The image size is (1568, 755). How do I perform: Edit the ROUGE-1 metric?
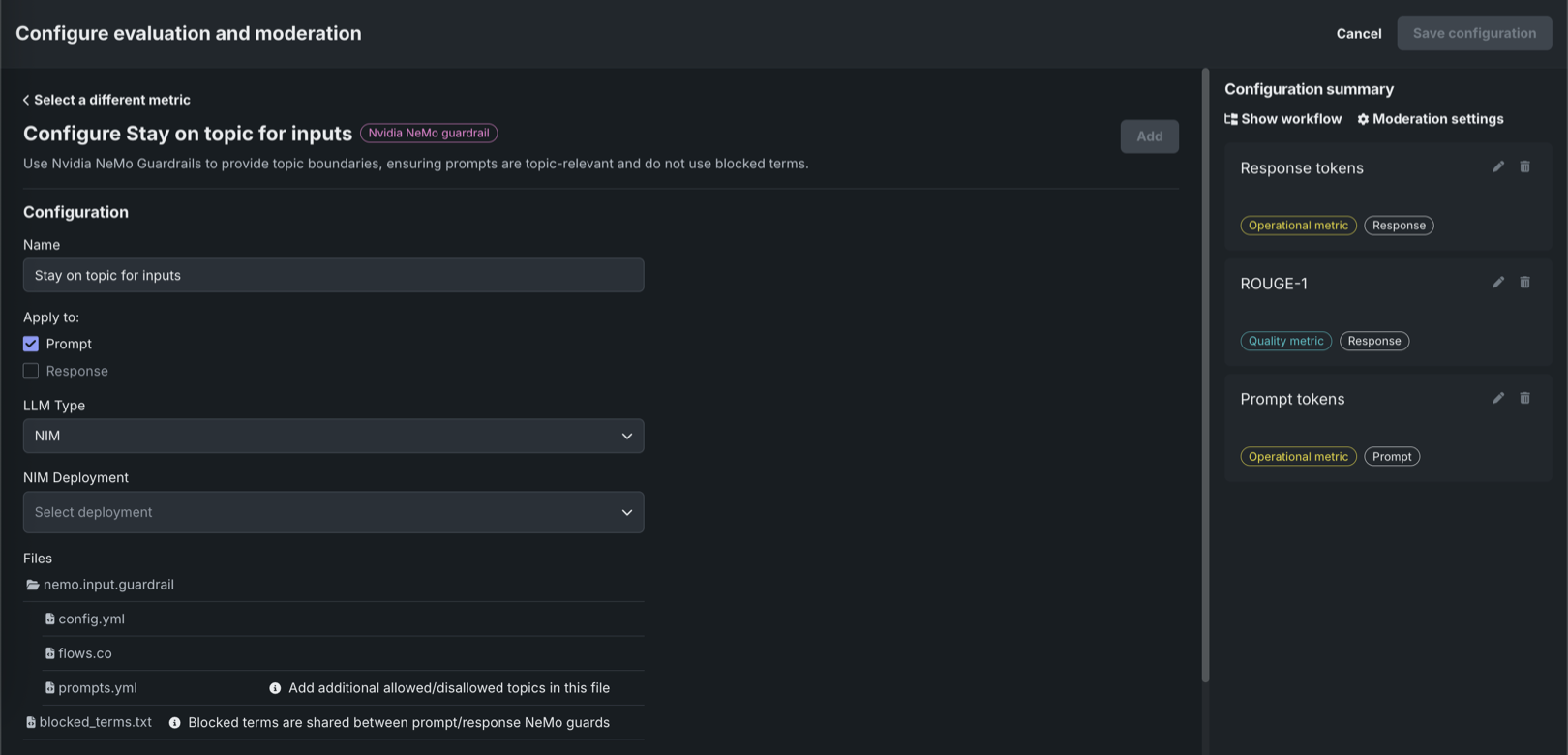[x=1497, y=283]
